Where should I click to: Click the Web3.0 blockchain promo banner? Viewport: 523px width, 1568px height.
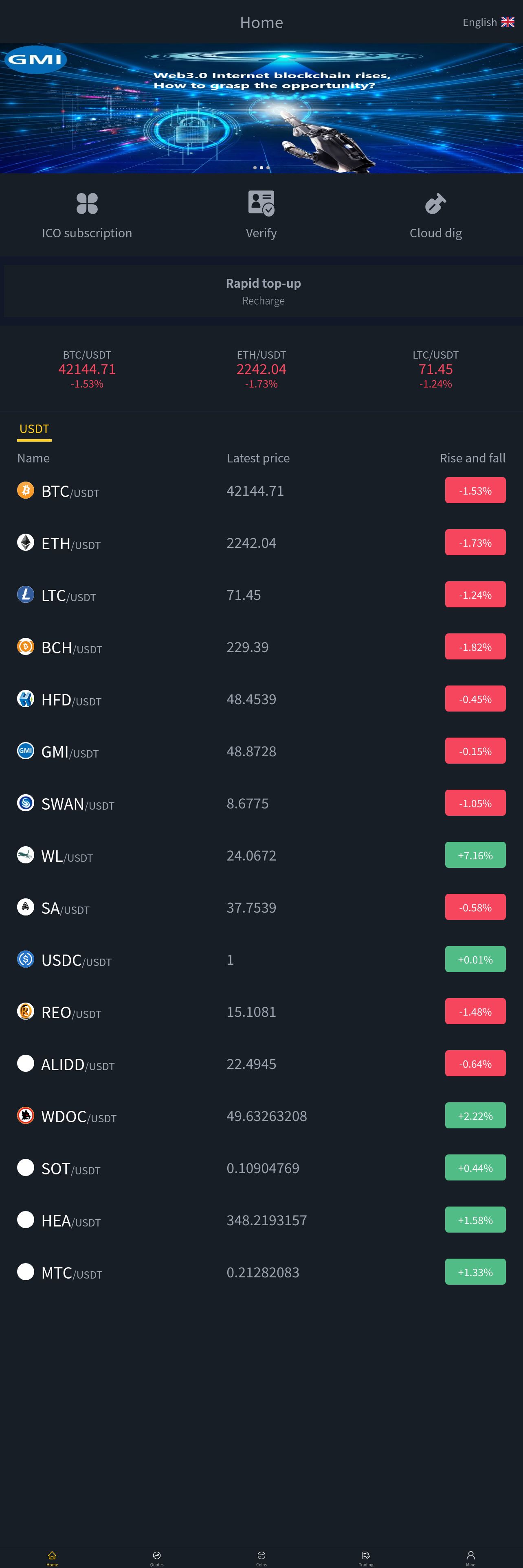point(261,108)
